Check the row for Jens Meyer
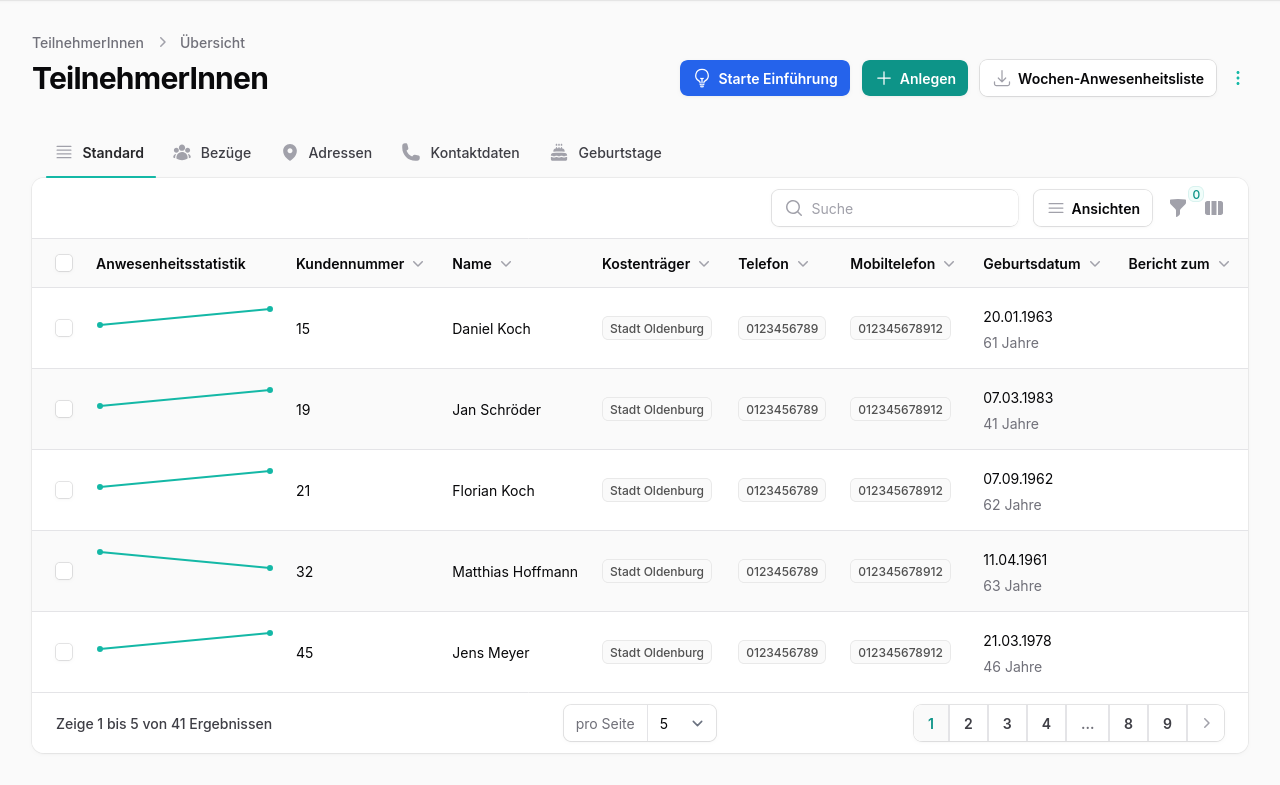The height and width of the screenshot is (785, 1280). pyautogui.click(x=64, y=652)
